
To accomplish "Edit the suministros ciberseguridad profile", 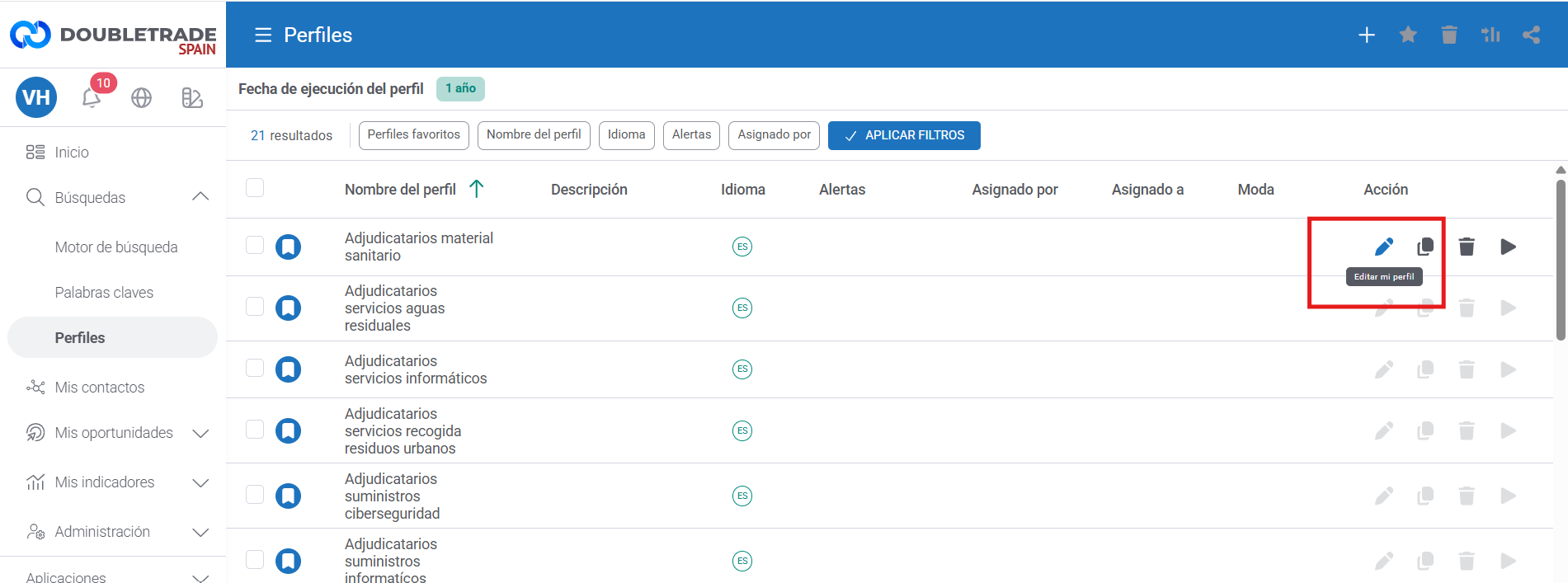I will [x=1384, y=496].
